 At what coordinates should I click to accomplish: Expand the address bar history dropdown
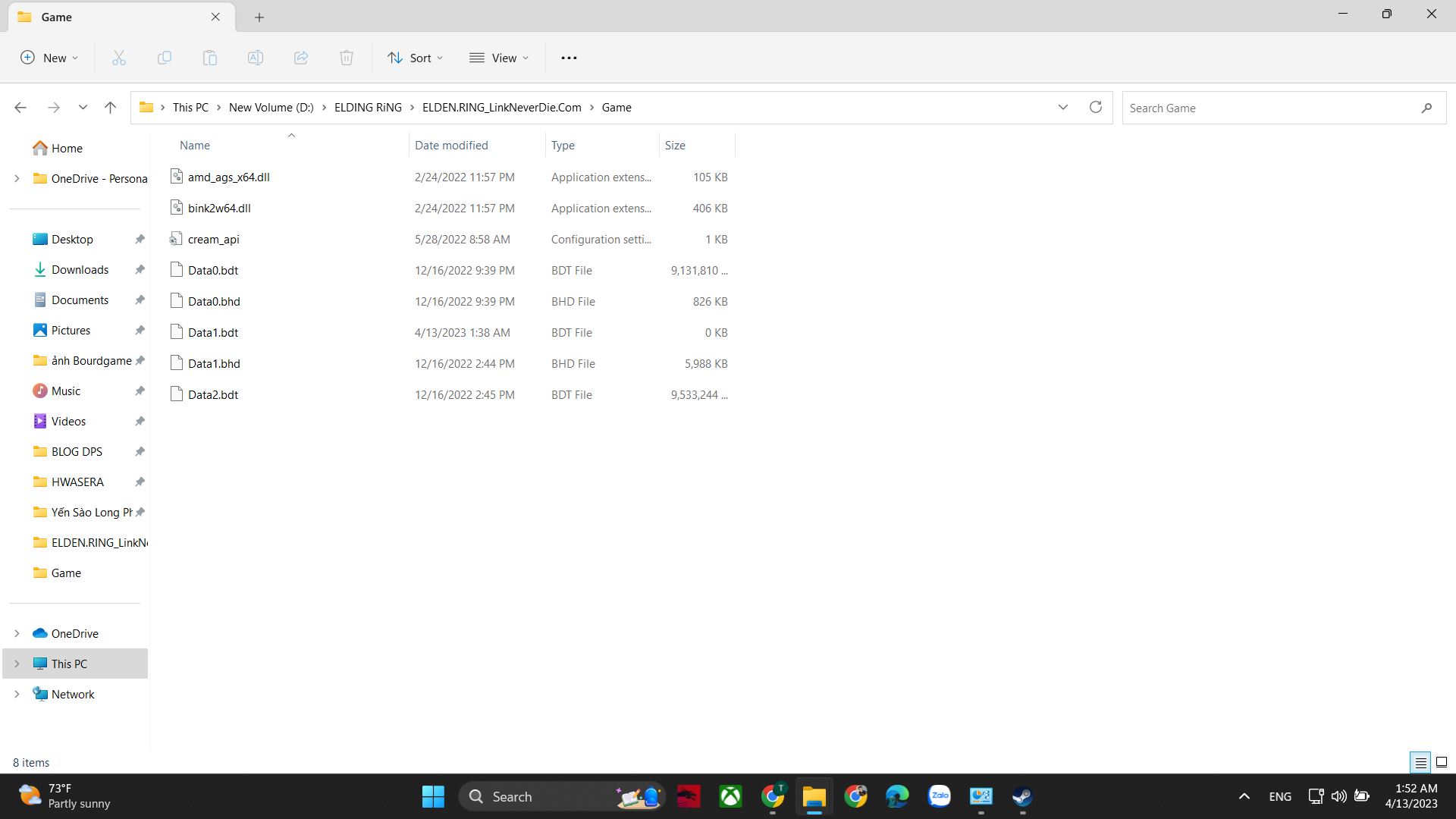tap(1062, 108)
